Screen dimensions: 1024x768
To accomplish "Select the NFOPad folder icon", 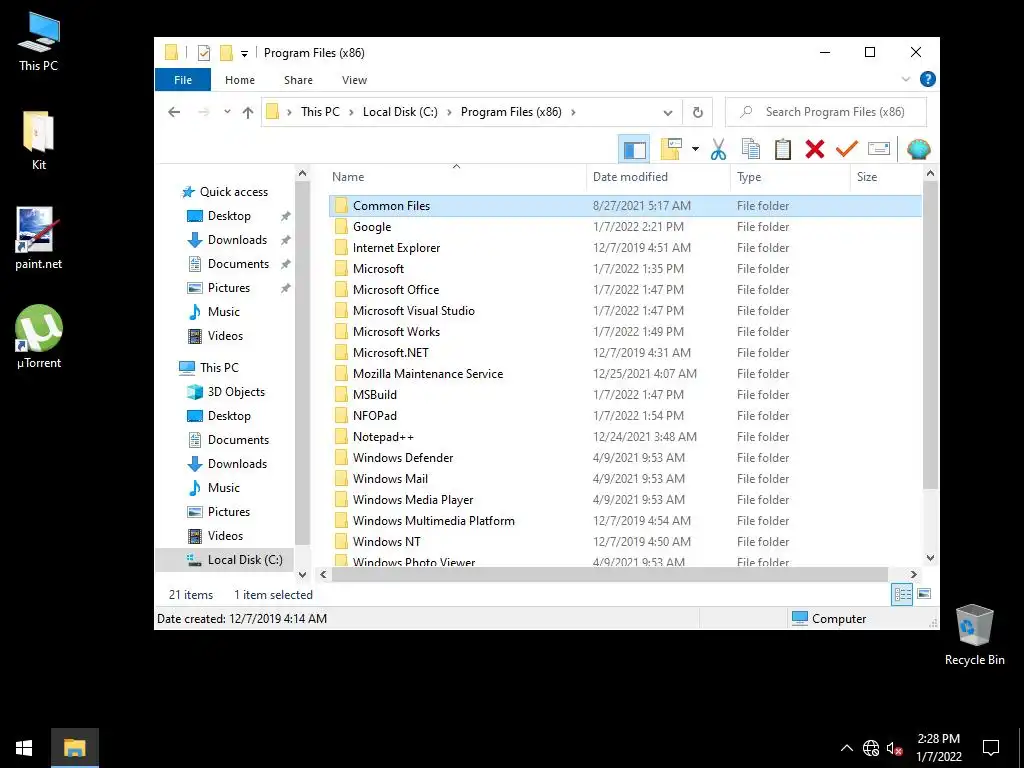I will pyautogui.click(x=341, y=416).
